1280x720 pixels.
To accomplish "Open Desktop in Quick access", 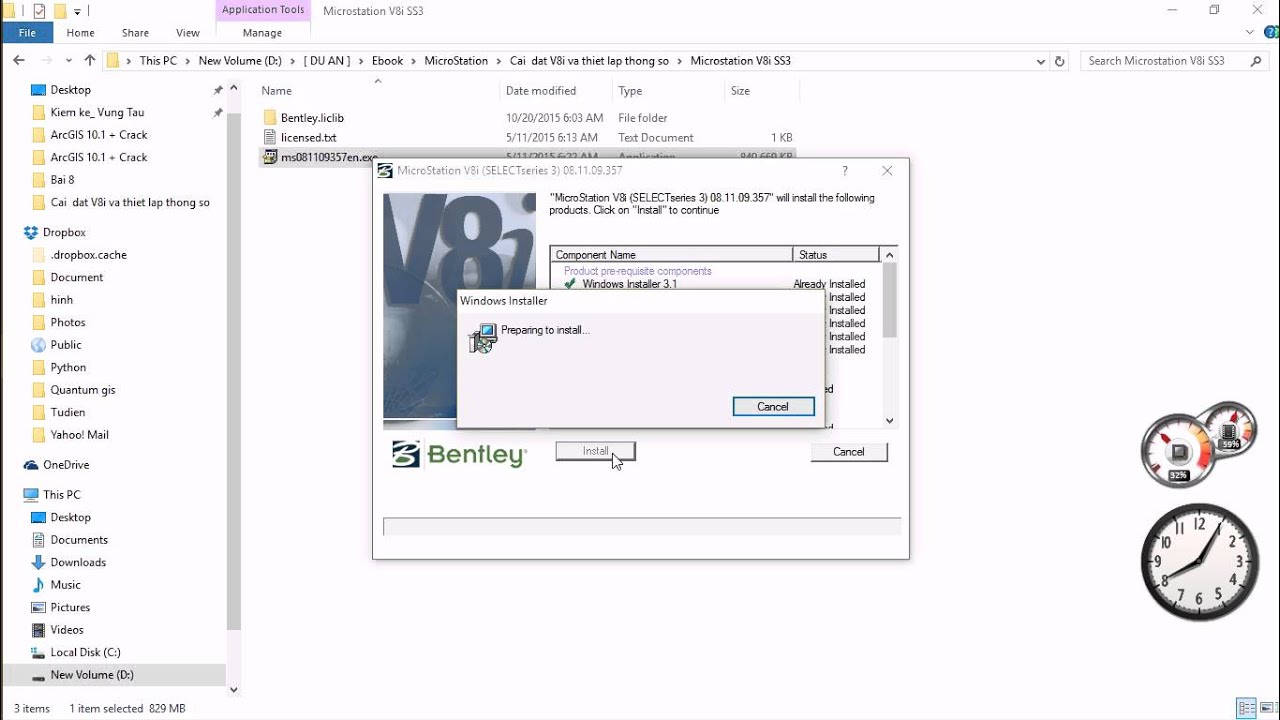I will click(x=70, y=90).
